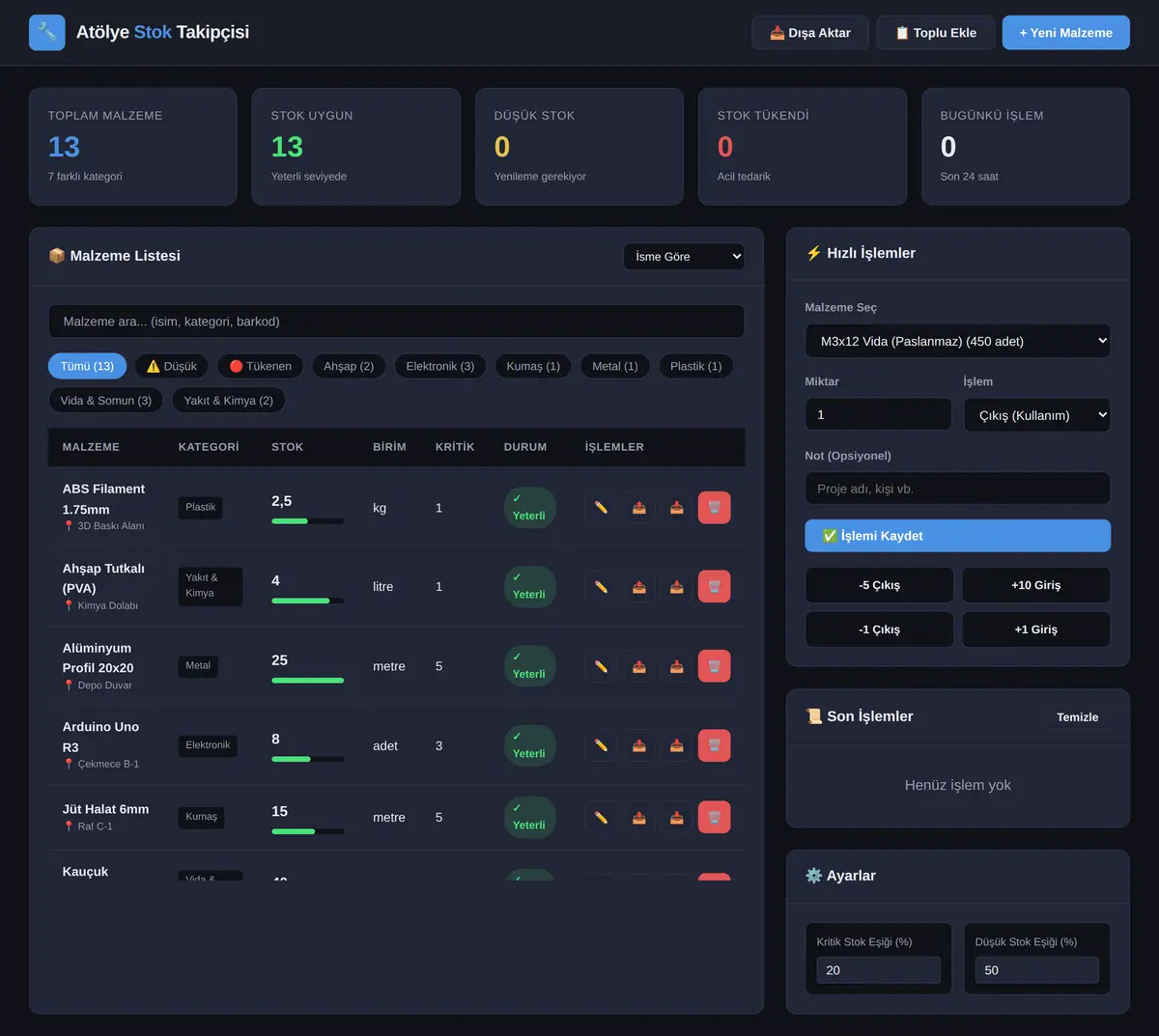Open Toplu Ekle bulk add

tap(936, 33)
